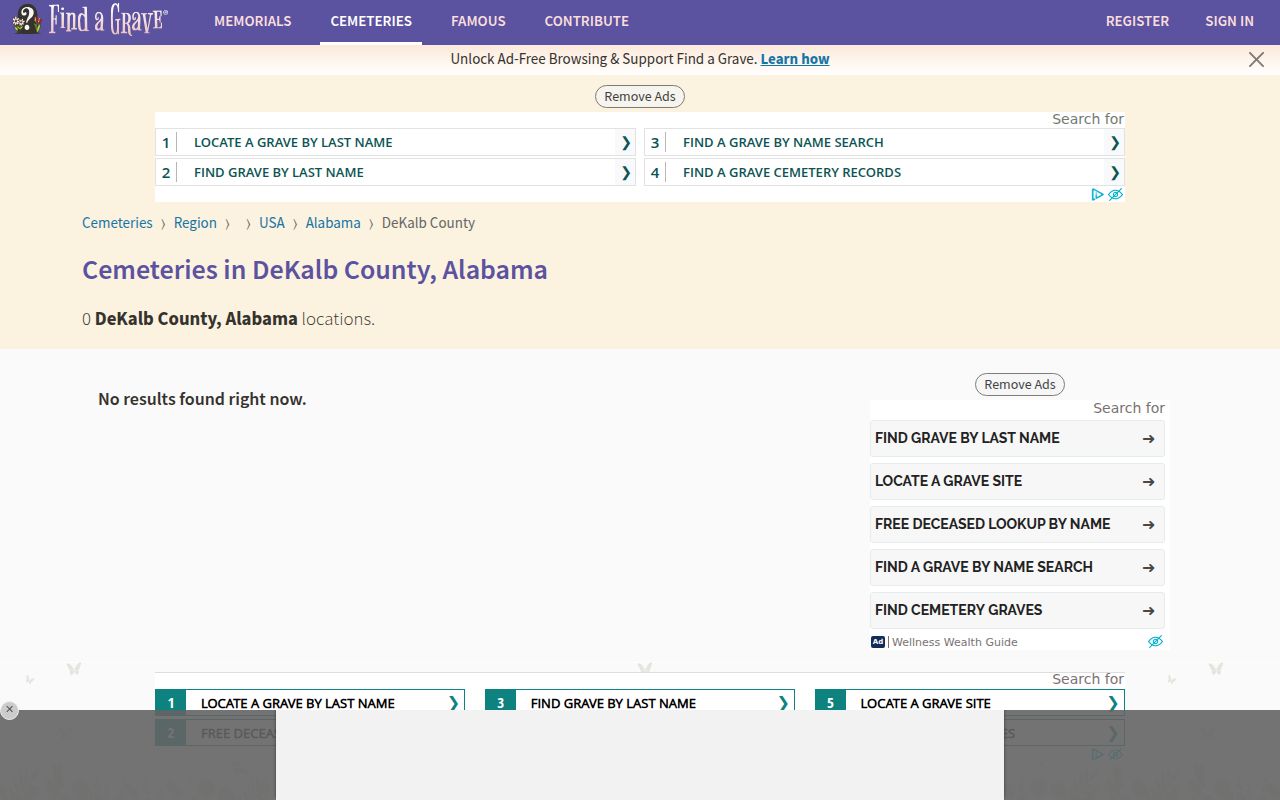Go to Alabama breadcrumb
Image resolution: width=1280 pixels, height=800 pixels.
(333, 223)
